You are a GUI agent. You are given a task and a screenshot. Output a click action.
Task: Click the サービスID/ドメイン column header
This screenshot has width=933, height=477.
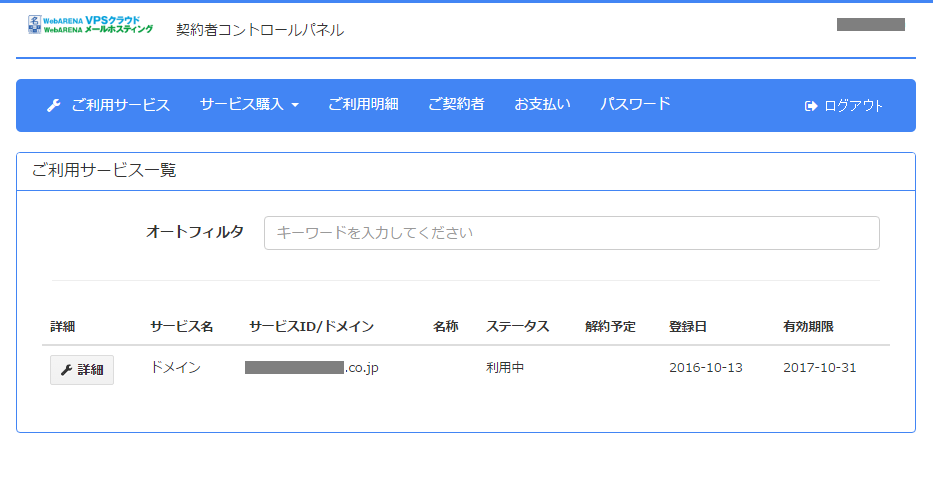(x=311, y=327)
